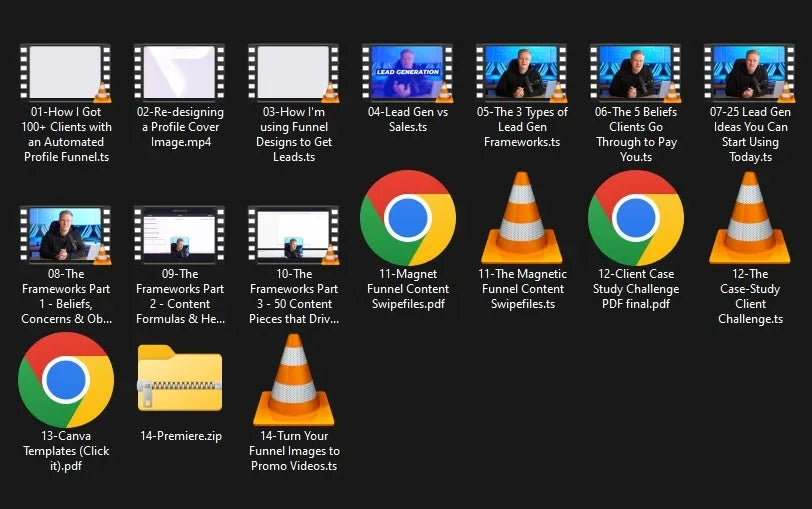Image resolution: width=812 pixels, height=509 pixels.
Task: Click the 14-Premiere.zip file name label
Action: click(x=180, y=436)
